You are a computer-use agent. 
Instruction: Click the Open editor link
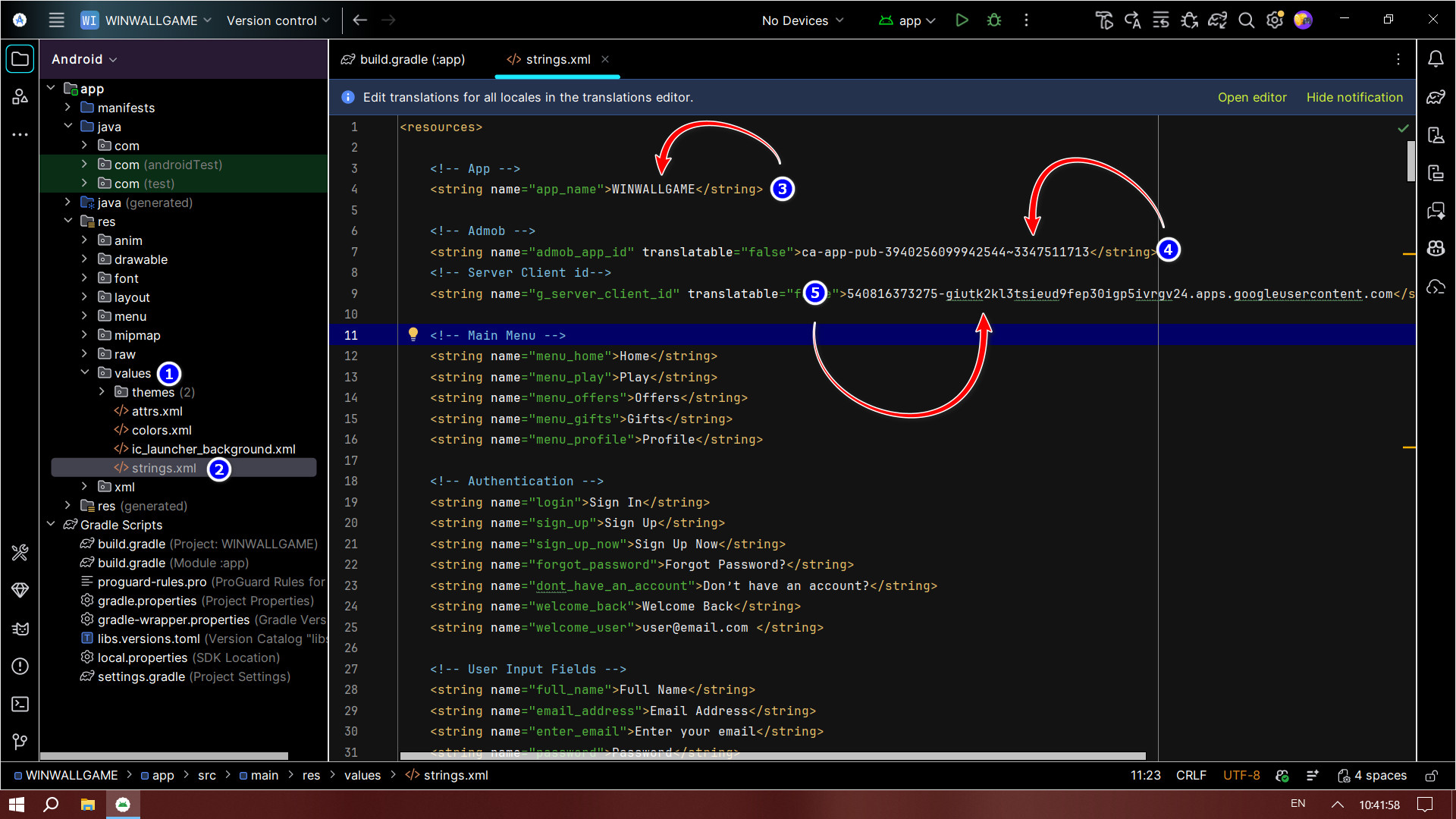pos(1252,97)
